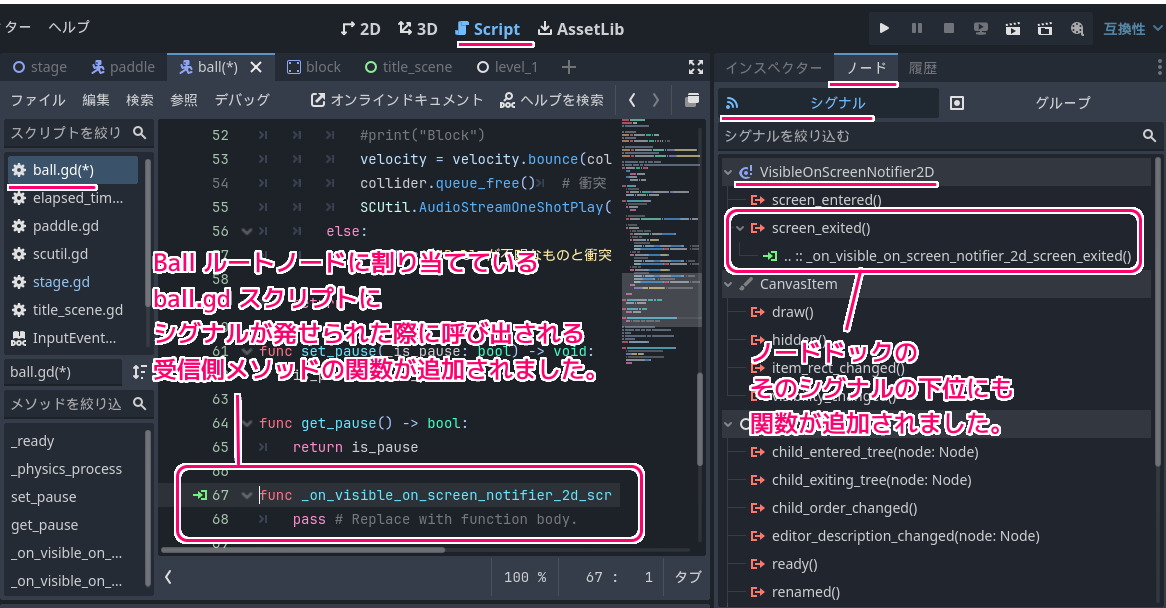
Task: Select the シグナル tab
Action: pyautogui.click(x=828, y=103)
